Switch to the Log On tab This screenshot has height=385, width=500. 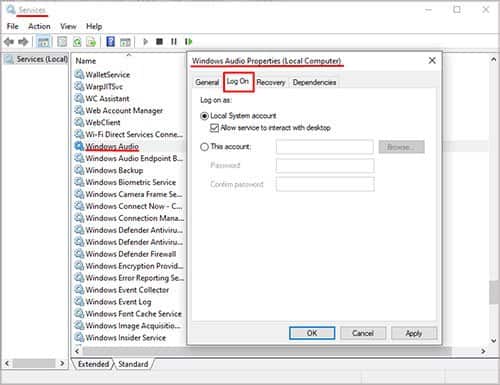click(x=238, y=81)
